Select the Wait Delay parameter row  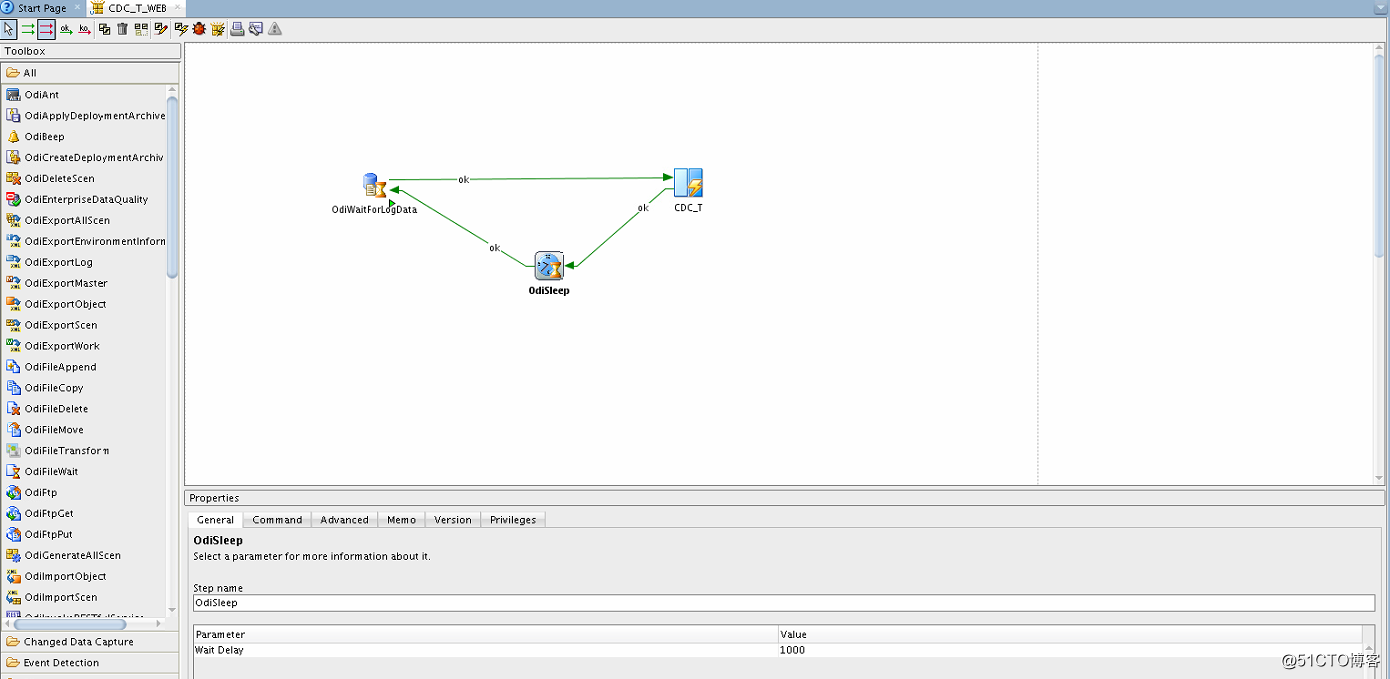click(778, 650)
